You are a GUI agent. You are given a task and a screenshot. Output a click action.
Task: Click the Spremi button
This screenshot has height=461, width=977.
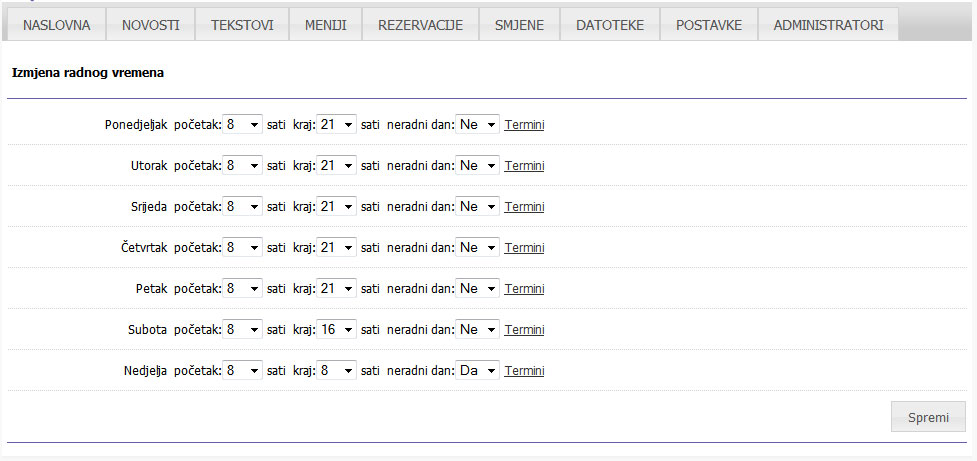coord(928,417)
